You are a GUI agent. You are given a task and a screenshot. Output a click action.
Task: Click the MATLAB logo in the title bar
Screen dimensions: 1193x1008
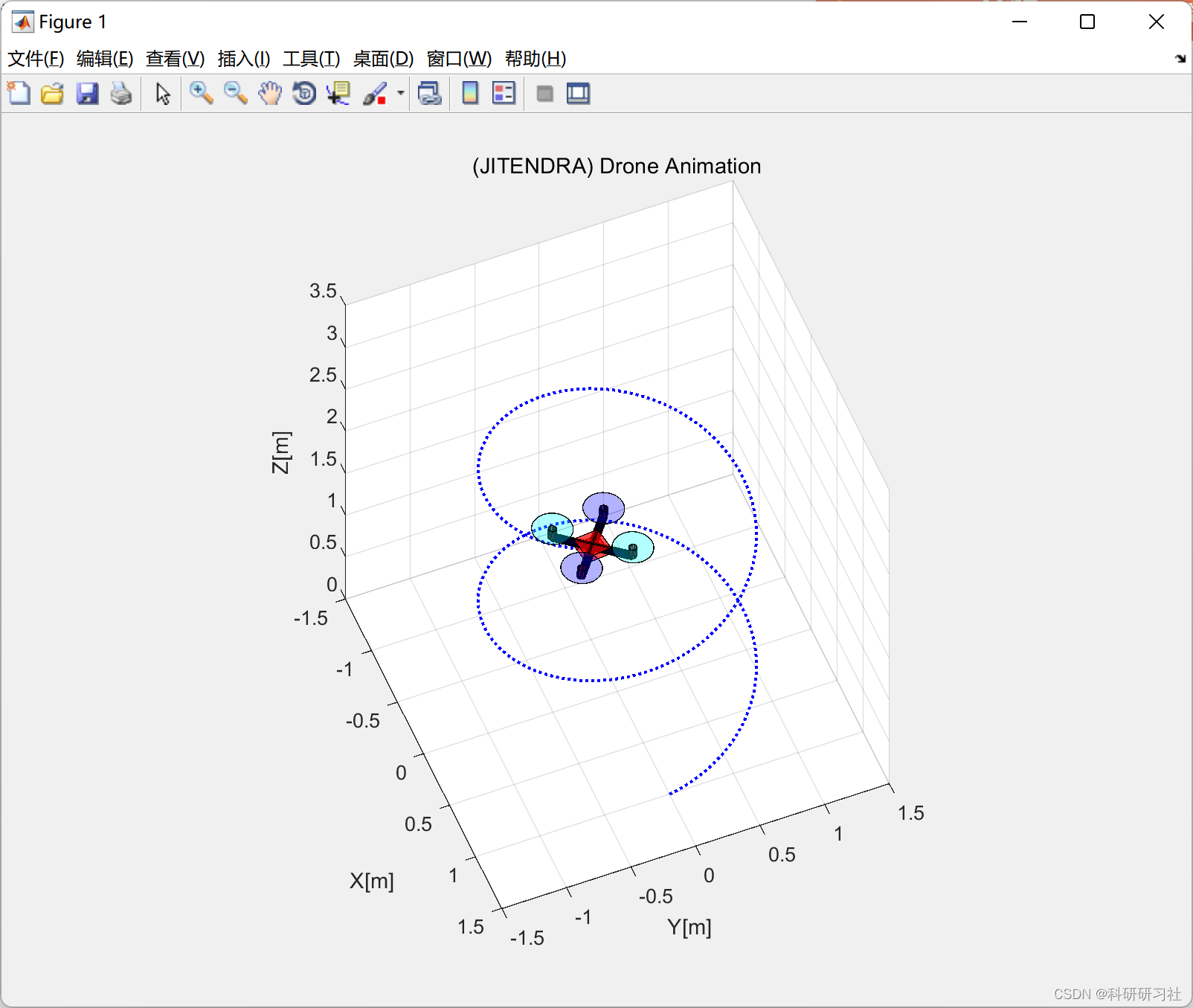22,22
